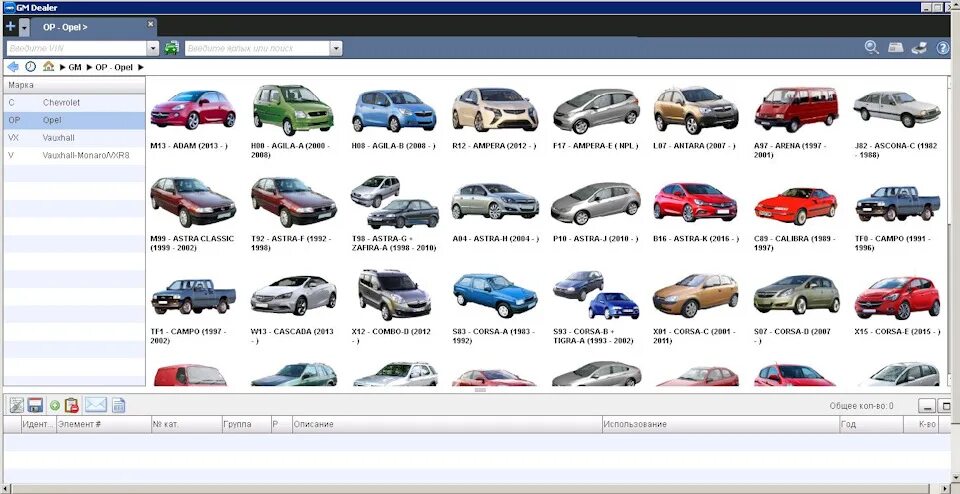Open the F17 - AMPERA-E model thumbnail

[x=596, y=111]
